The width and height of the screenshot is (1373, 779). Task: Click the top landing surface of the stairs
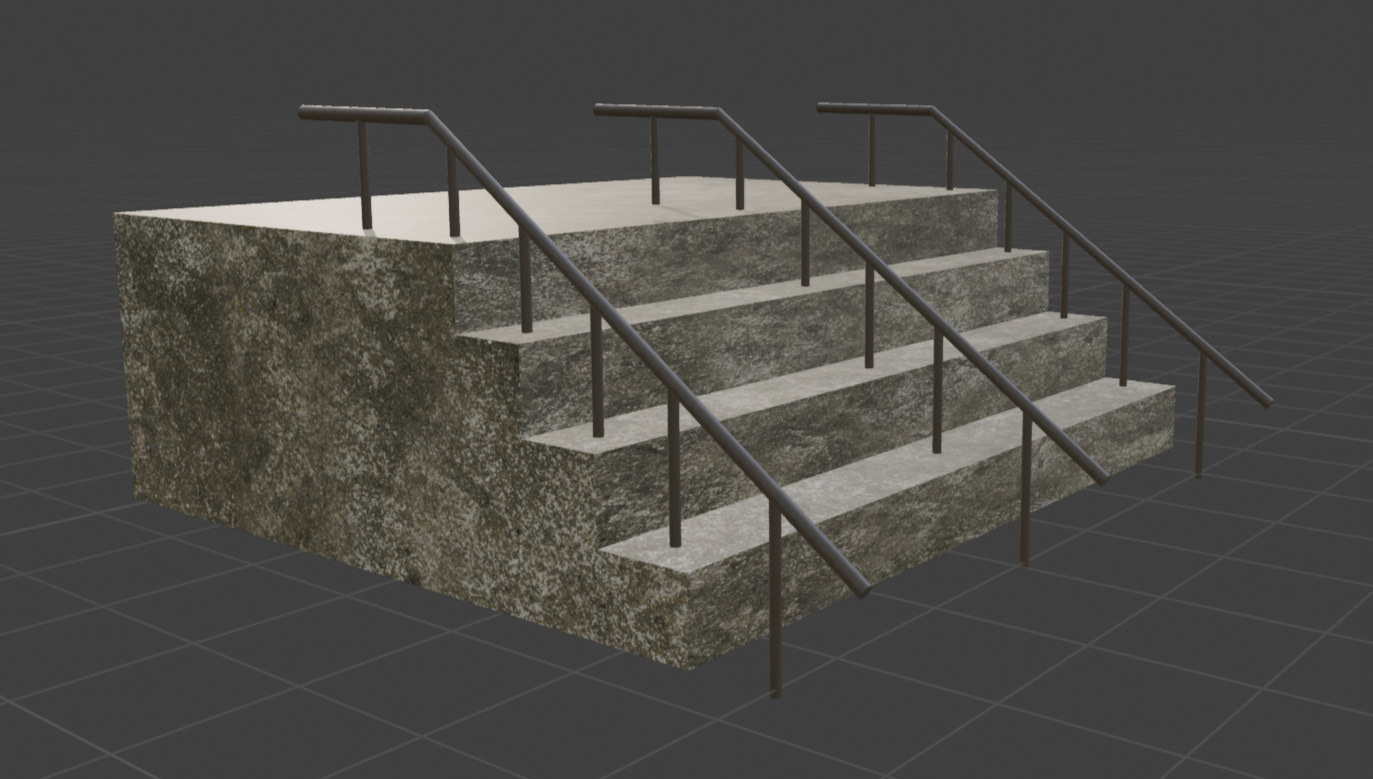click(x=560, y=209)
